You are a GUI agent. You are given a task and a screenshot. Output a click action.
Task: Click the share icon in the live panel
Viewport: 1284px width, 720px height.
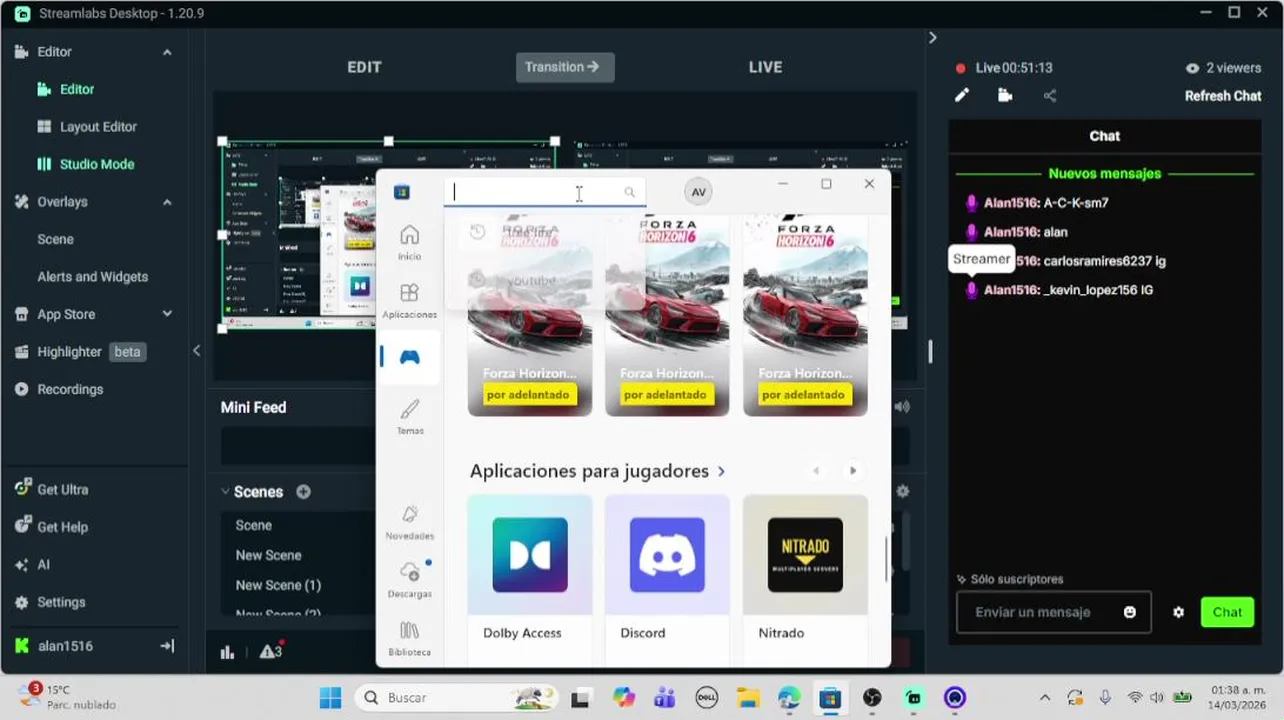pos(1049,96)
